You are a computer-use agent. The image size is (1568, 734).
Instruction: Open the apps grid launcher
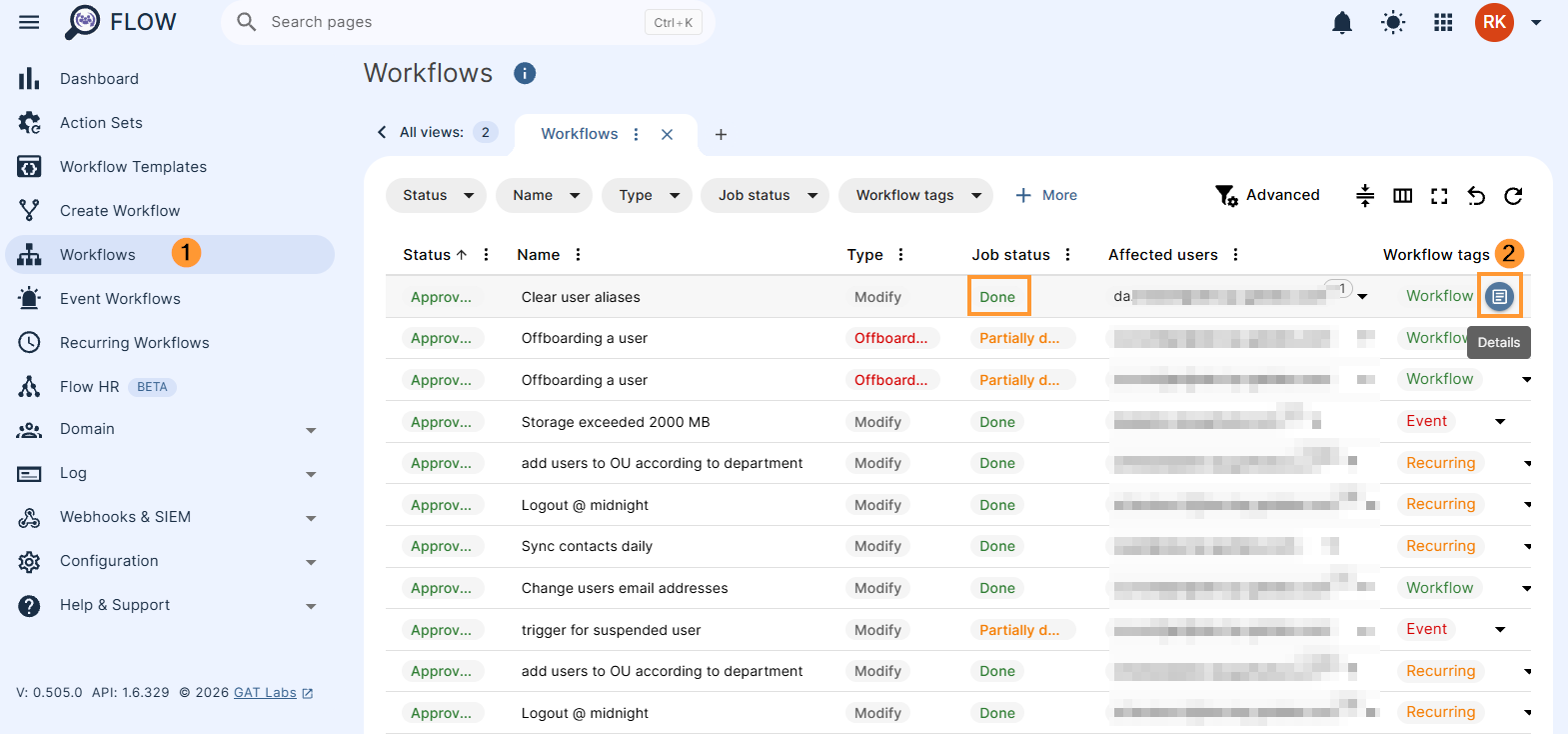click(x=1443, y=22)
